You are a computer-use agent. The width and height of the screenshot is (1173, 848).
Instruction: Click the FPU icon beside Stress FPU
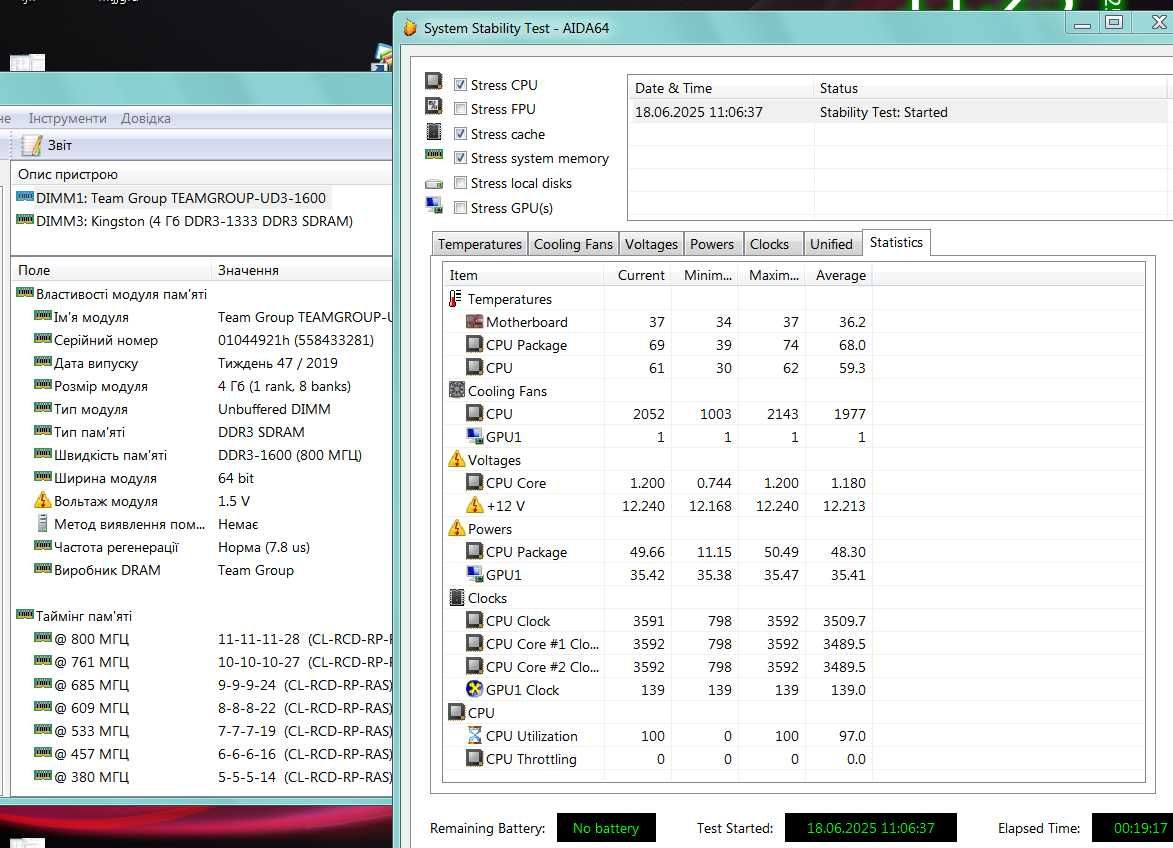click(434, 106)
